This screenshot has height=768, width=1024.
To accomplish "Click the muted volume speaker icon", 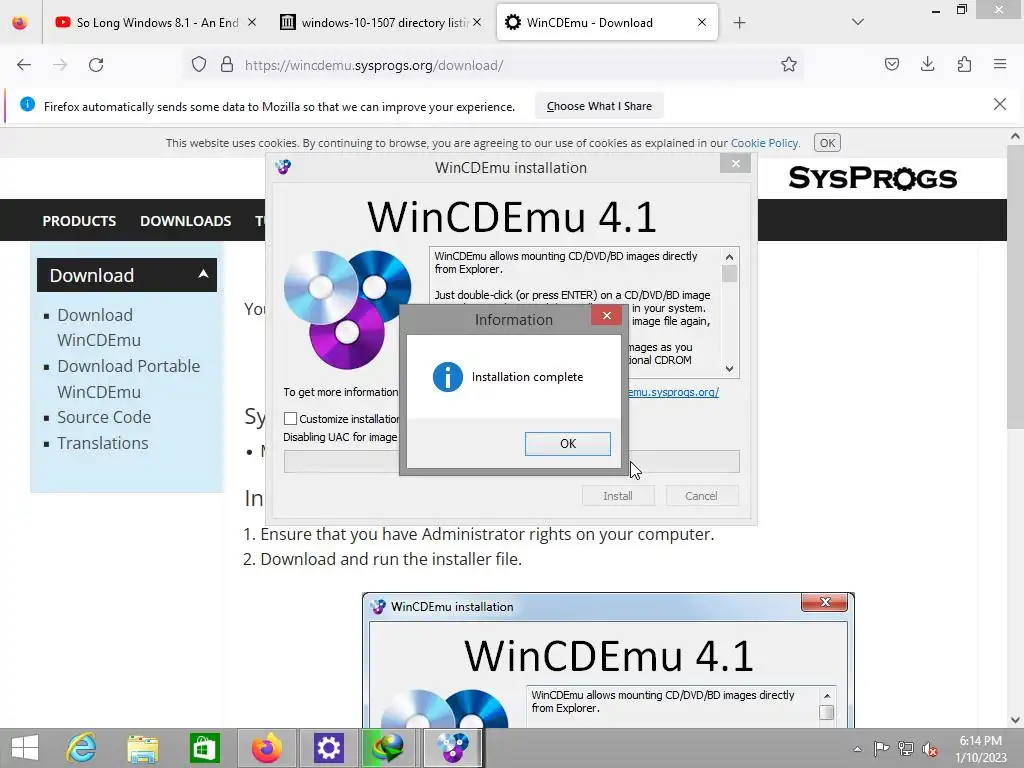I will click(930, 749).
